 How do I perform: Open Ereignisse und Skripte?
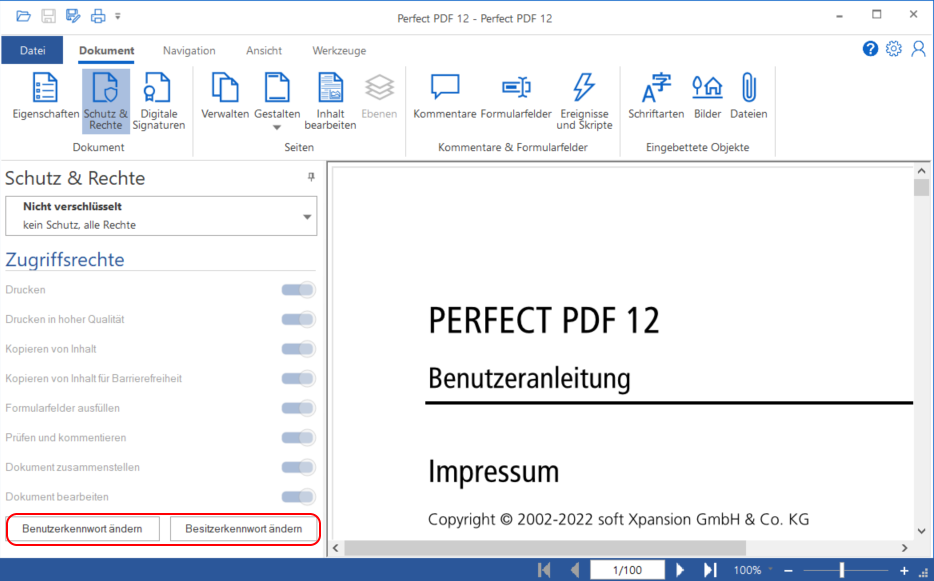(583, 100)
